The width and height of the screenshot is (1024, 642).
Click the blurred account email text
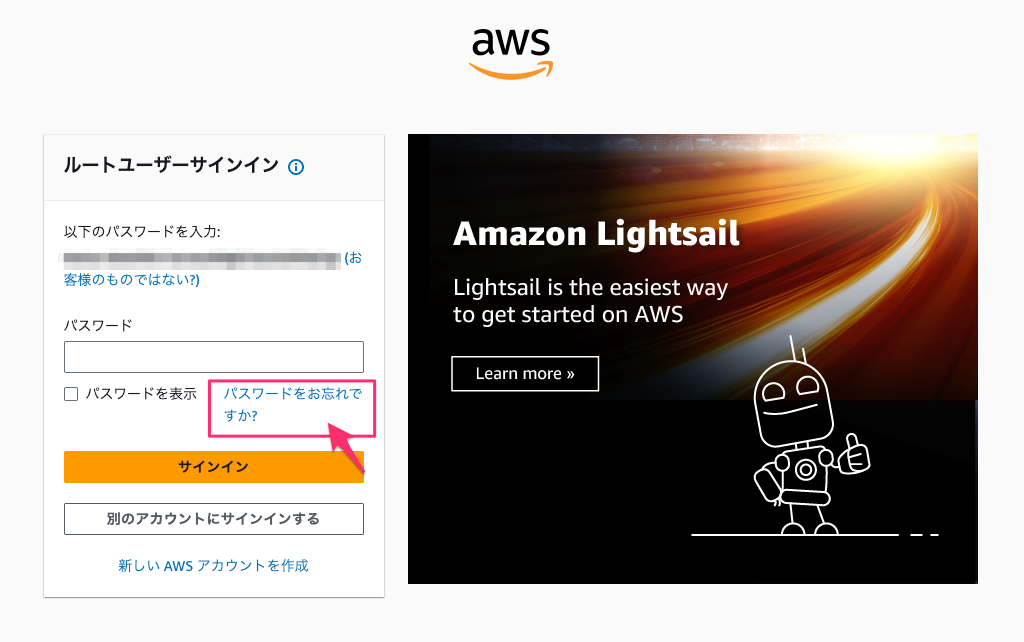202,259
